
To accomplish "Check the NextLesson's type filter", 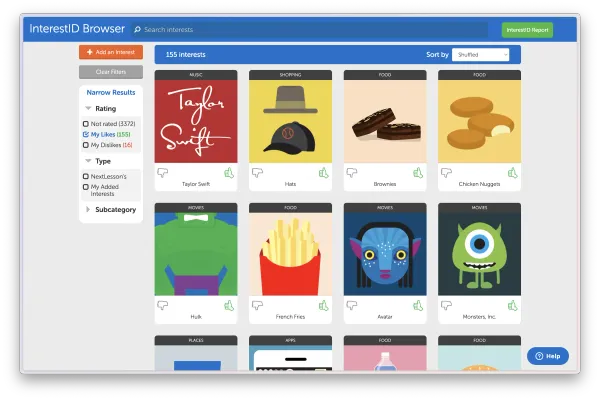I will pos(86,176).
